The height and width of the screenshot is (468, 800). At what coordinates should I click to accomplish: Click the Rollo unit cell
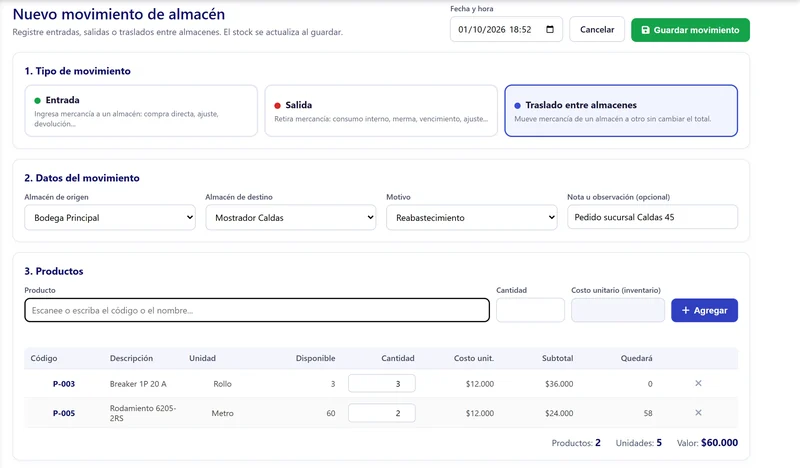point(222,384)
